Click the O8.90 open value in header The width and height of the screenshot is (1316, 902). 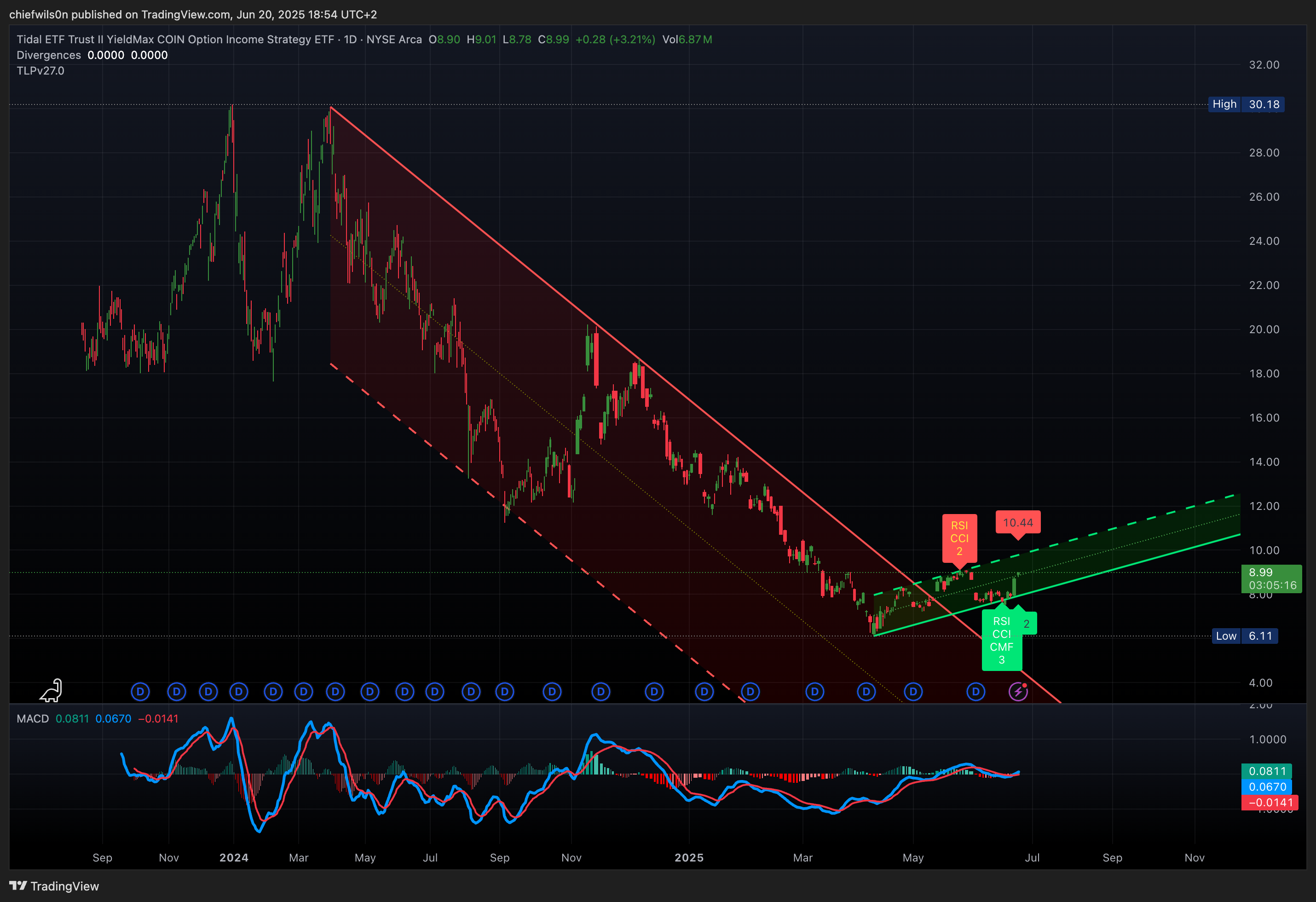click(444, 40)
